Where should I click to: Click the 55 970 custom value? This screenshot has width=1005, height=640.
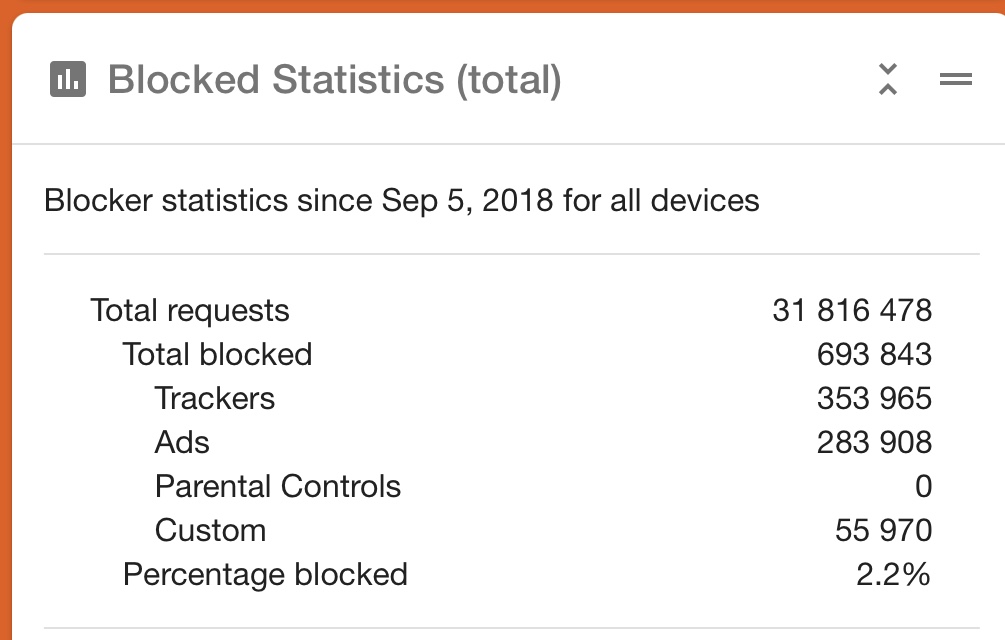883,530
